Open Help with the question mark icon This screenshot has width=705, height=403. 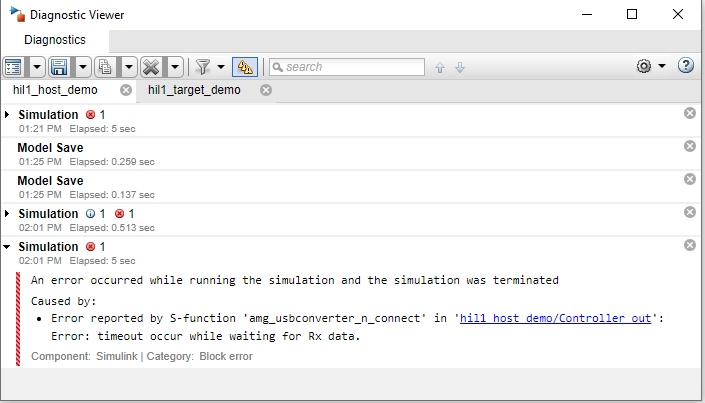(x=686, y=66)
